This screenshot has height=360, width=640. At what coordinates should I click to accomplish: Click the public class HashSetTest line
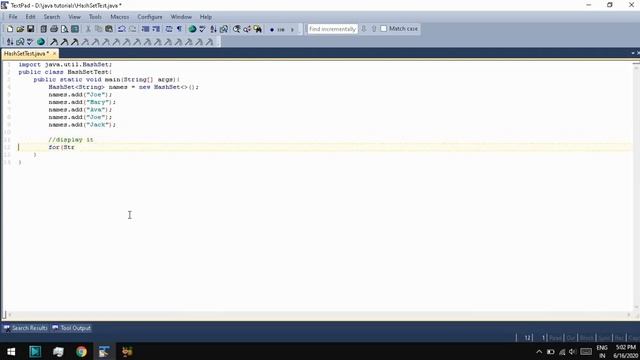[65, 72]
